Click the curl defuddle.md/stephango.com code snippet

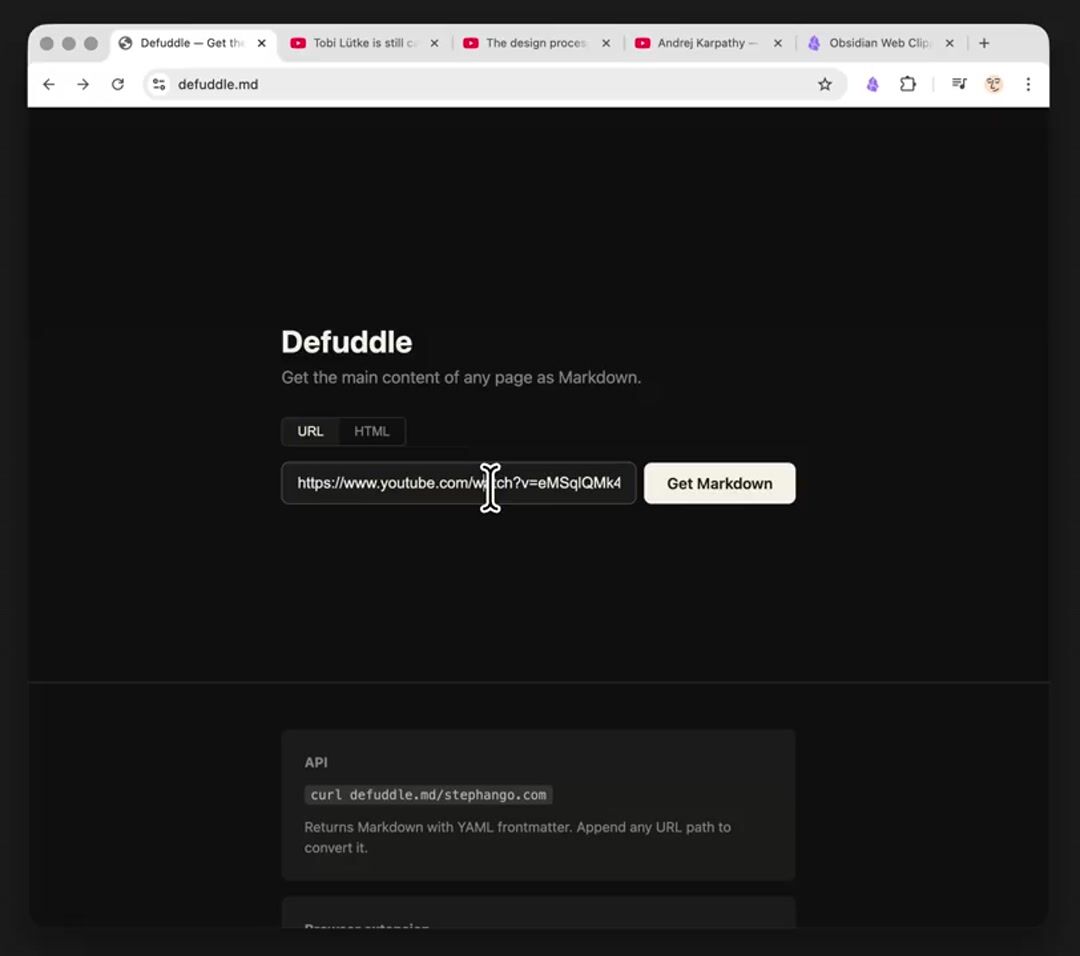pyautogui.click(x=428, y=795)
